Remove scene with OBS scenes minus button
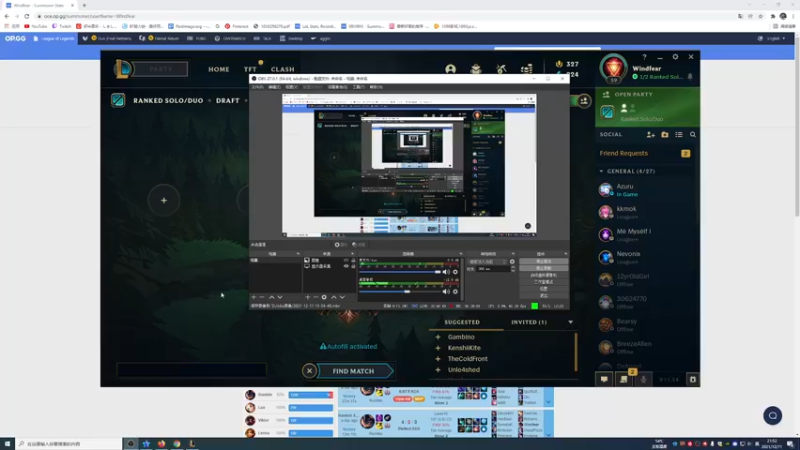800x450 pixels. [262, 297]
